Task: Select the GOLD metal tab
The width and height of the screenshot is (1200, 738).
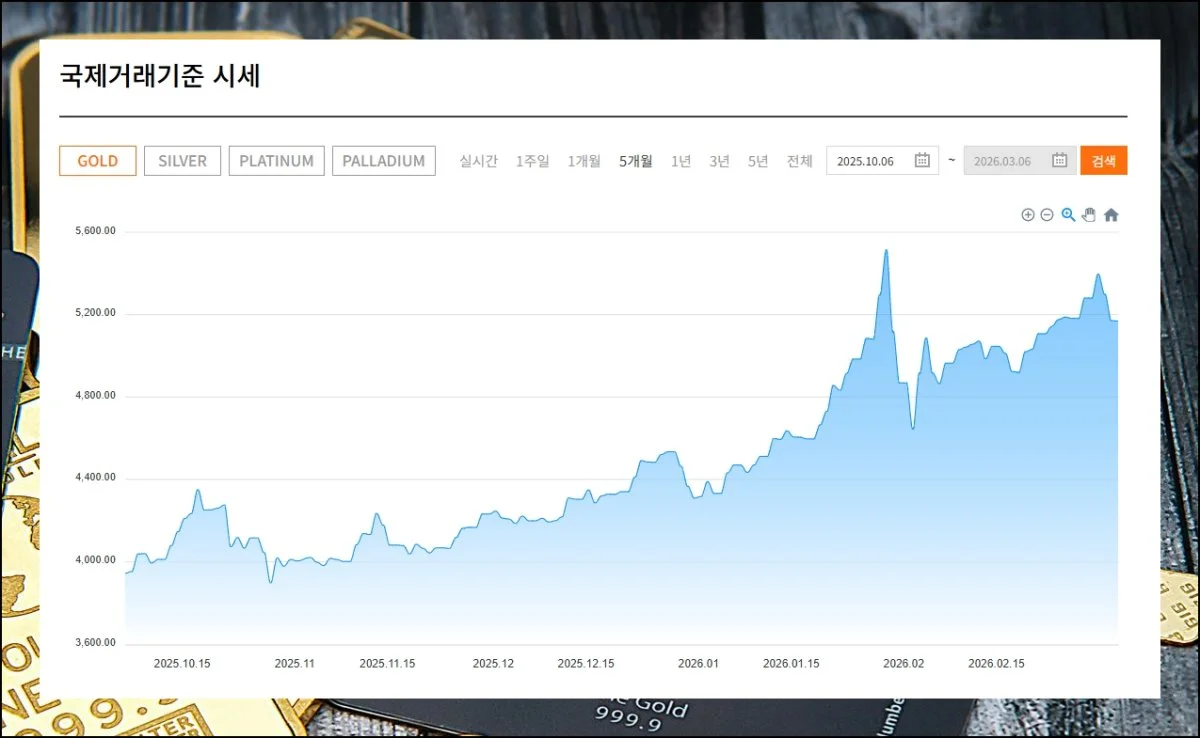Action: pyautogui.click(x=98, y=161)
